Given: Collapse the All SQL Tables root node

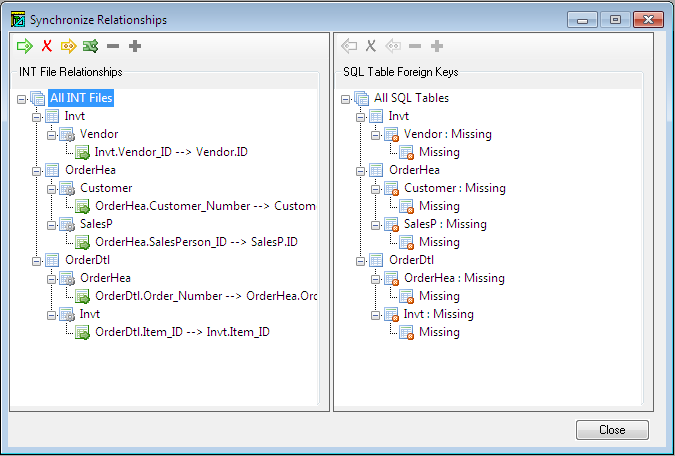Looking at the screenshot, I should coord(346,98).
